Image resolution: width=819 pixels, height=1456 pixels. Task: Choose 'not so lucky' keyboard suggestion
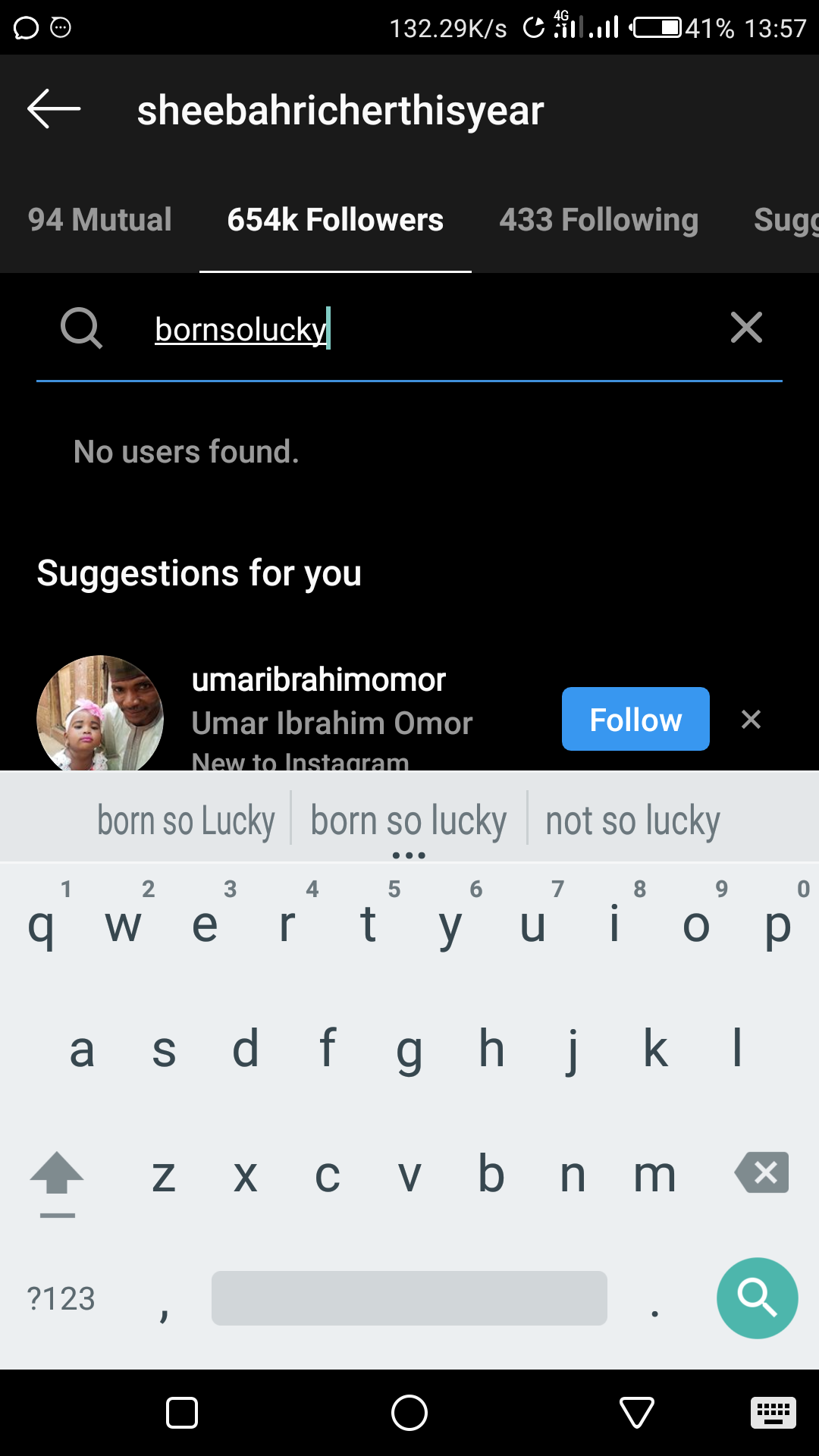pos(633,821)
